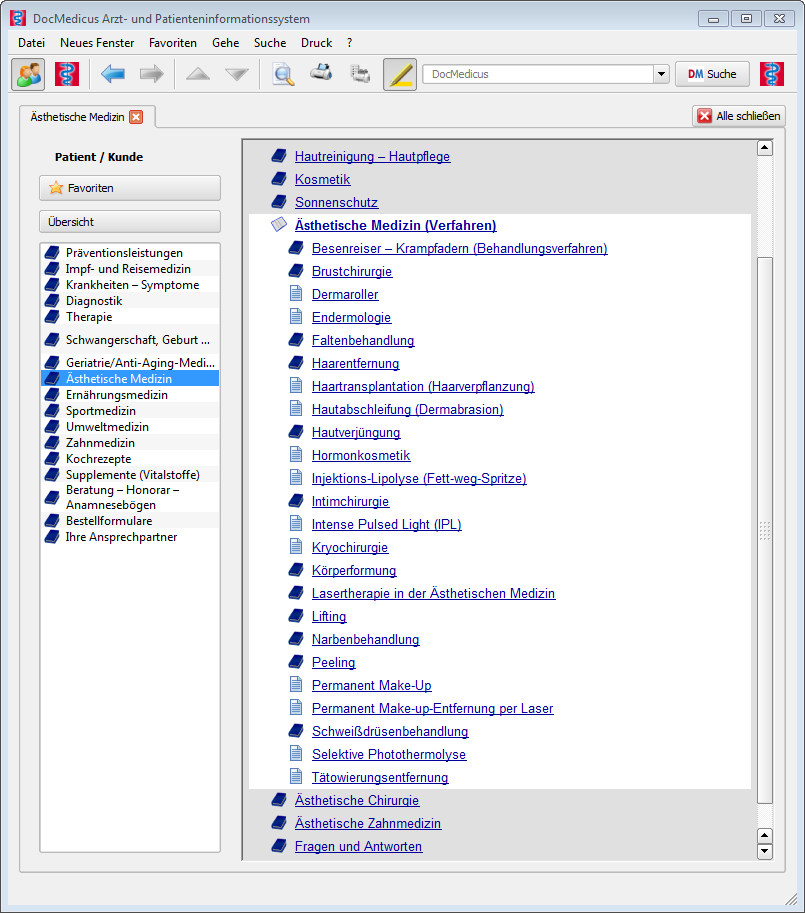
Task: Open Lasertherapie in der Ästhetischen Medizin link
Action: pyautogui.click(x=434, y=593)
